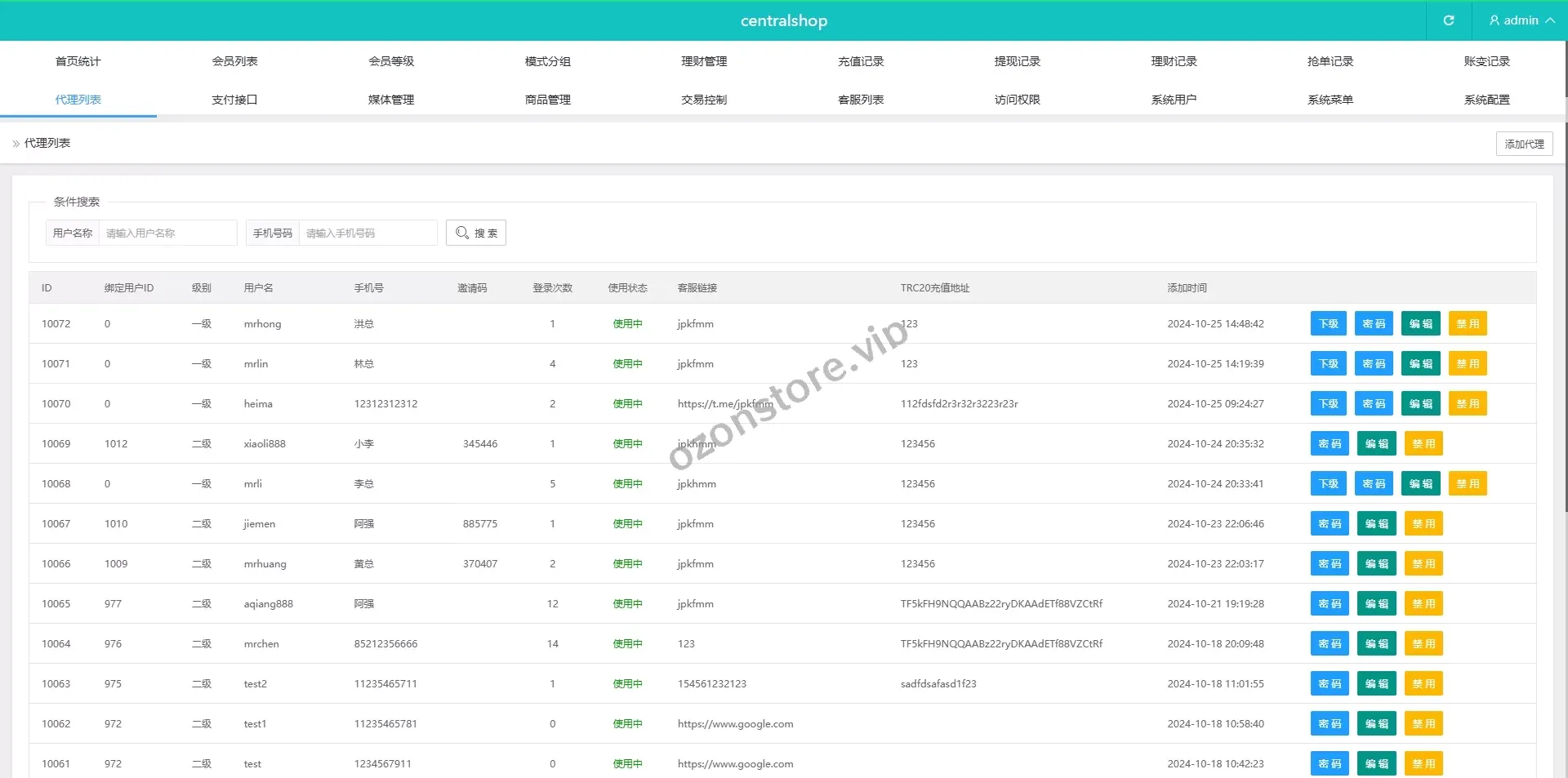The width and height of the screenshot is (1568, 778).
Task: Click the 添加代理 button
Action: [1524, 144]
